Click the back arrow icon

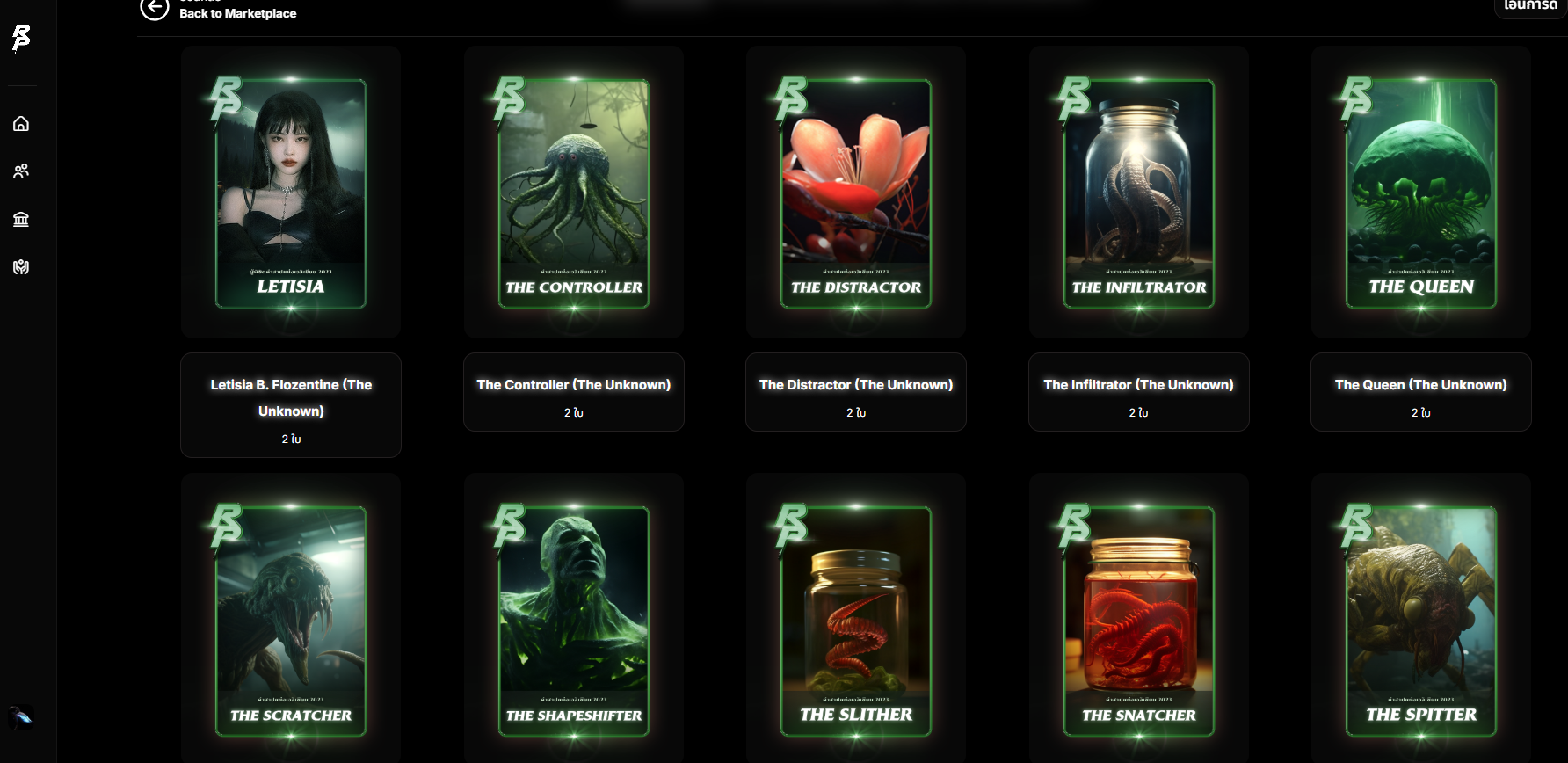(x=155, y=9)
